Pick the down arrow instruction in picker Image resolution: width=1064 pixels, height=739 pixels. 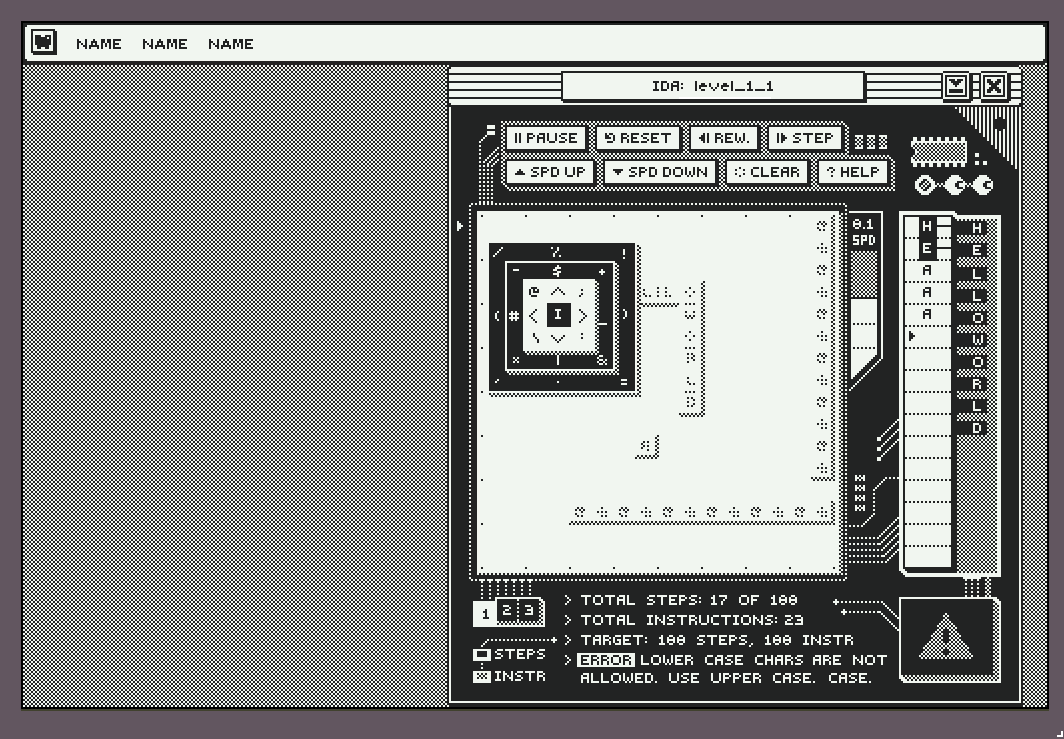click(x=558, y=338)
